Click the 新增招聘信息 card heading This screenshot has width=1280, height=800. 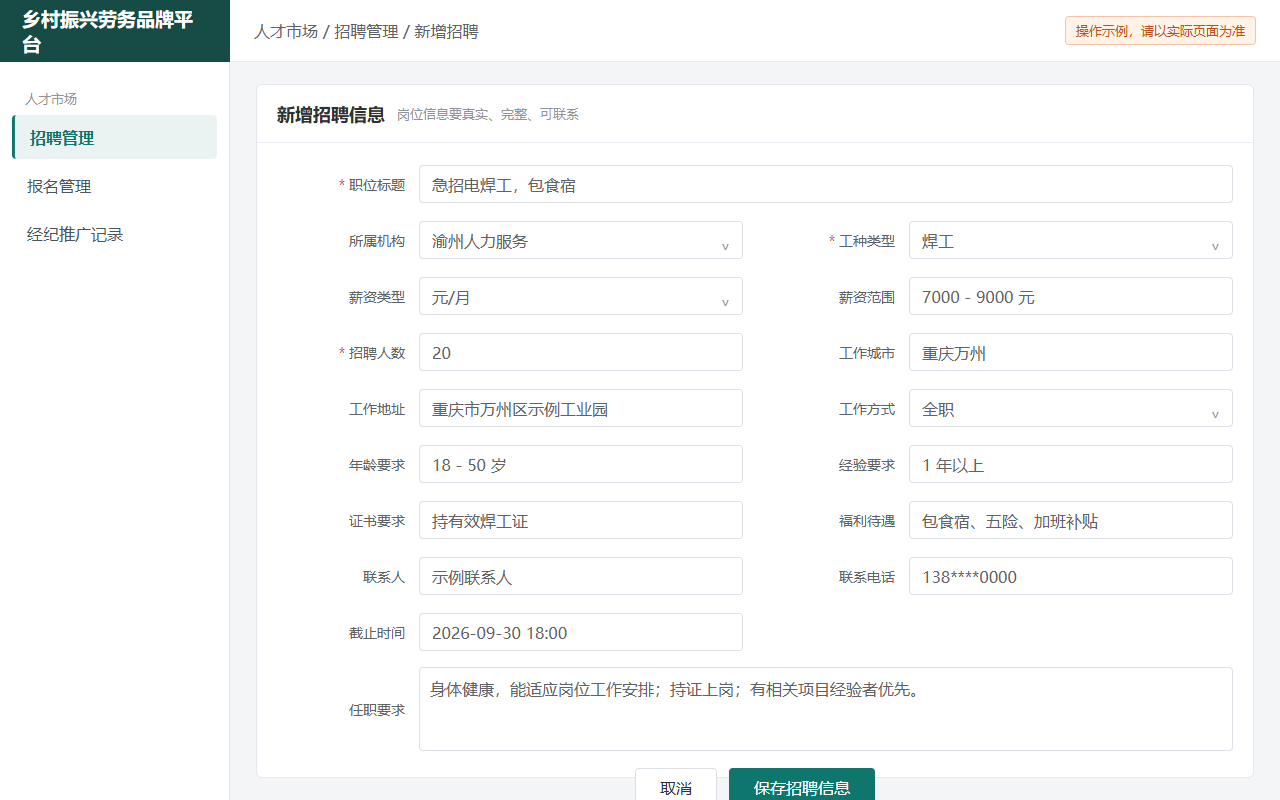coord(331,114)
